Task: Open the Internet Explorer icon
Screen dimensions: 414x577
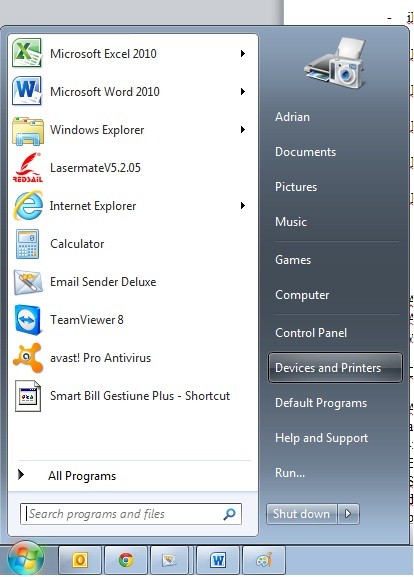Action: [x=28, y=205]
